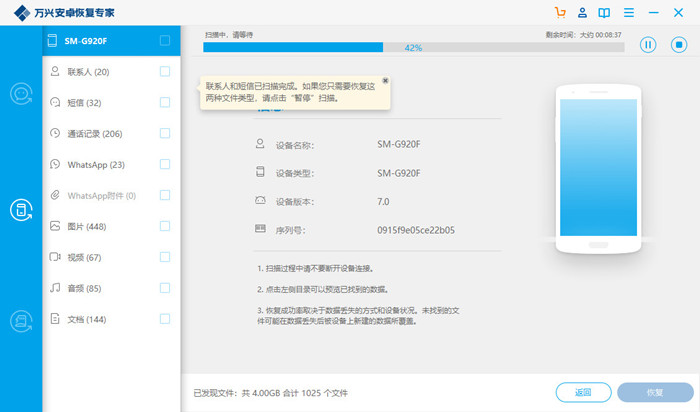This screenshot has width=700, height=412.
Task: Open the 视频 (67) category
Action: click(111, 257)
